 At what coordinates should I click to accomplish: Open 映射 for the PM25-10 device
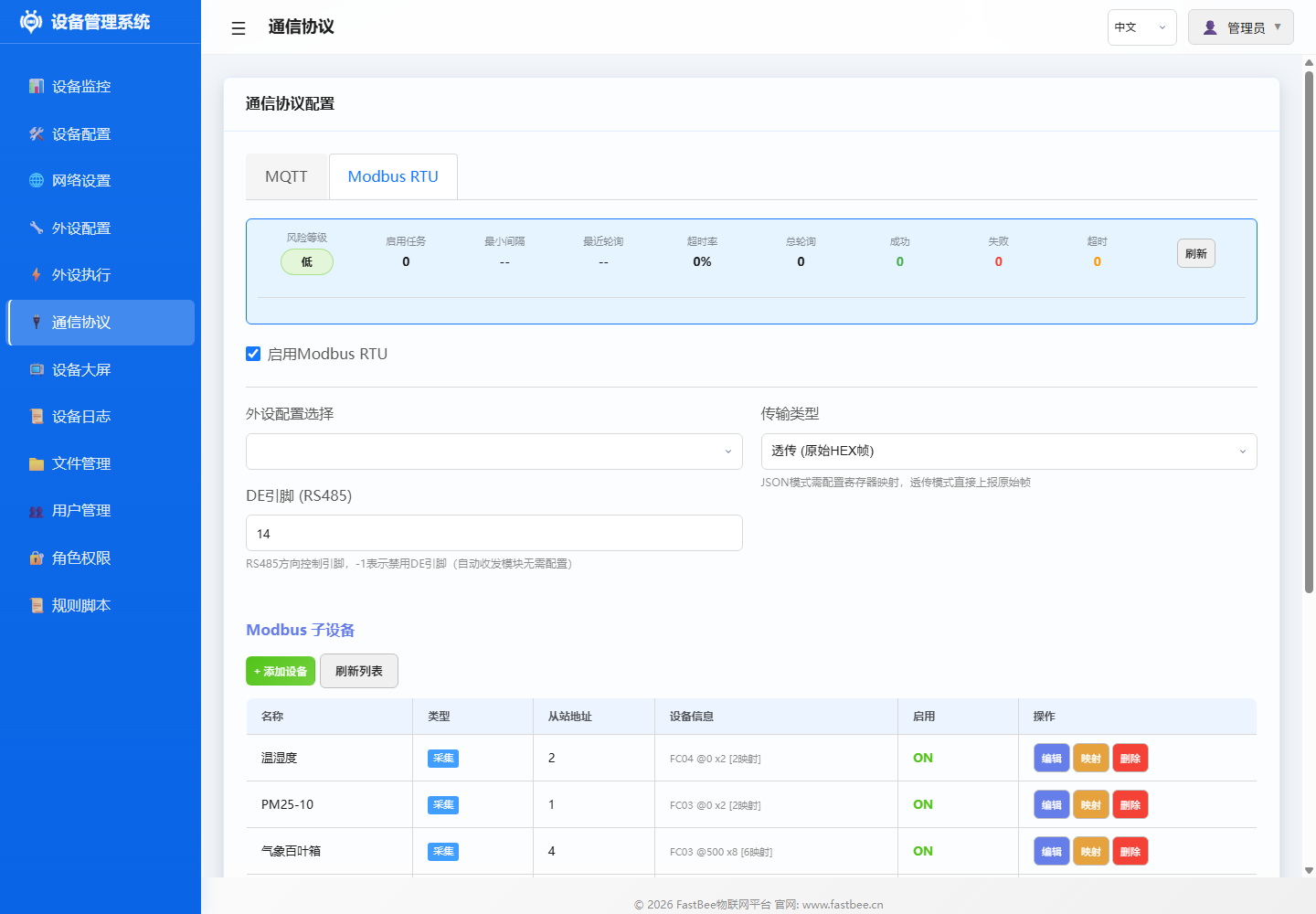1091,804
